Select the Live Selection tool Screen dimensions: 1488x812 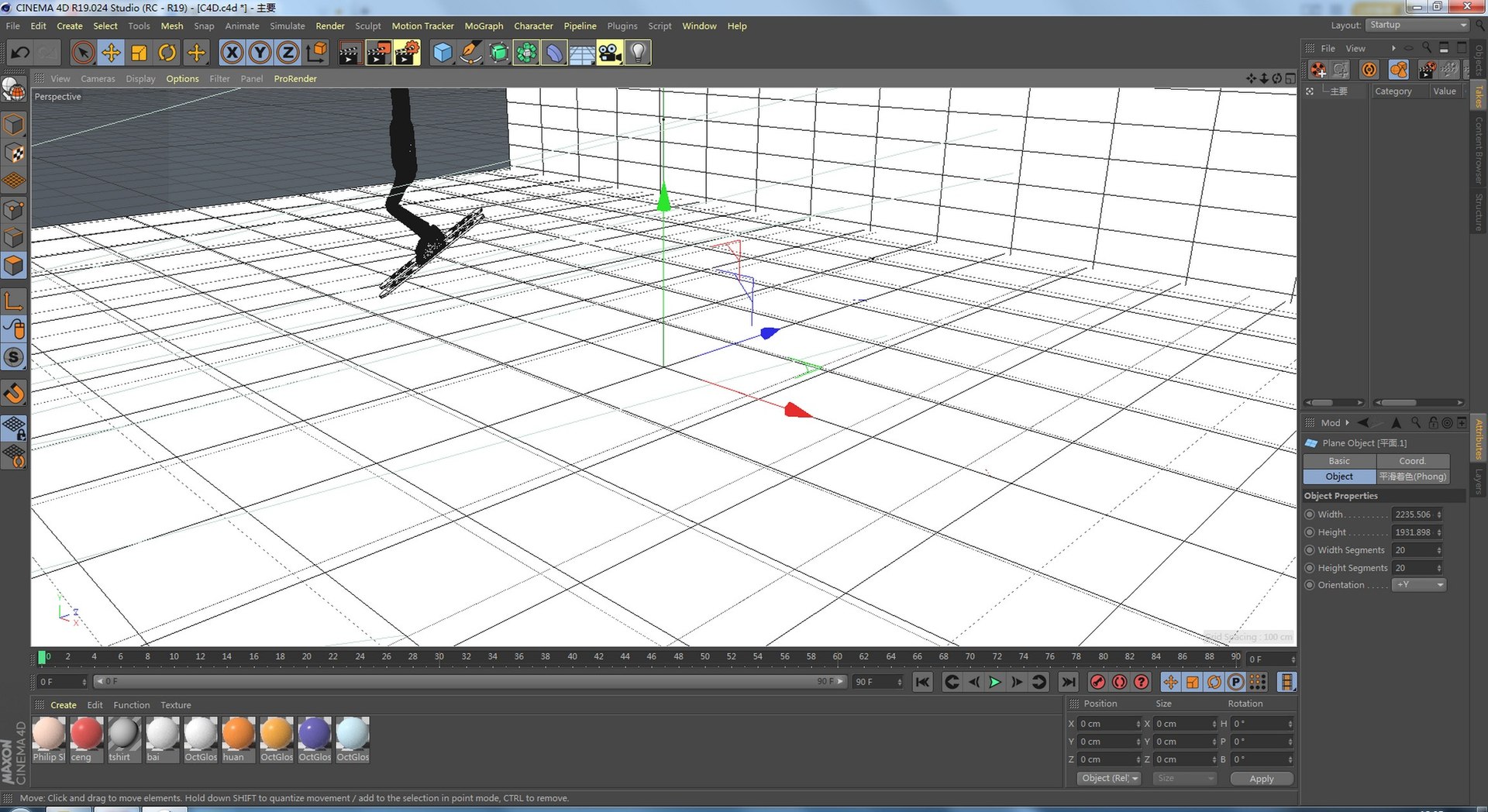click(x=83, y=53)
